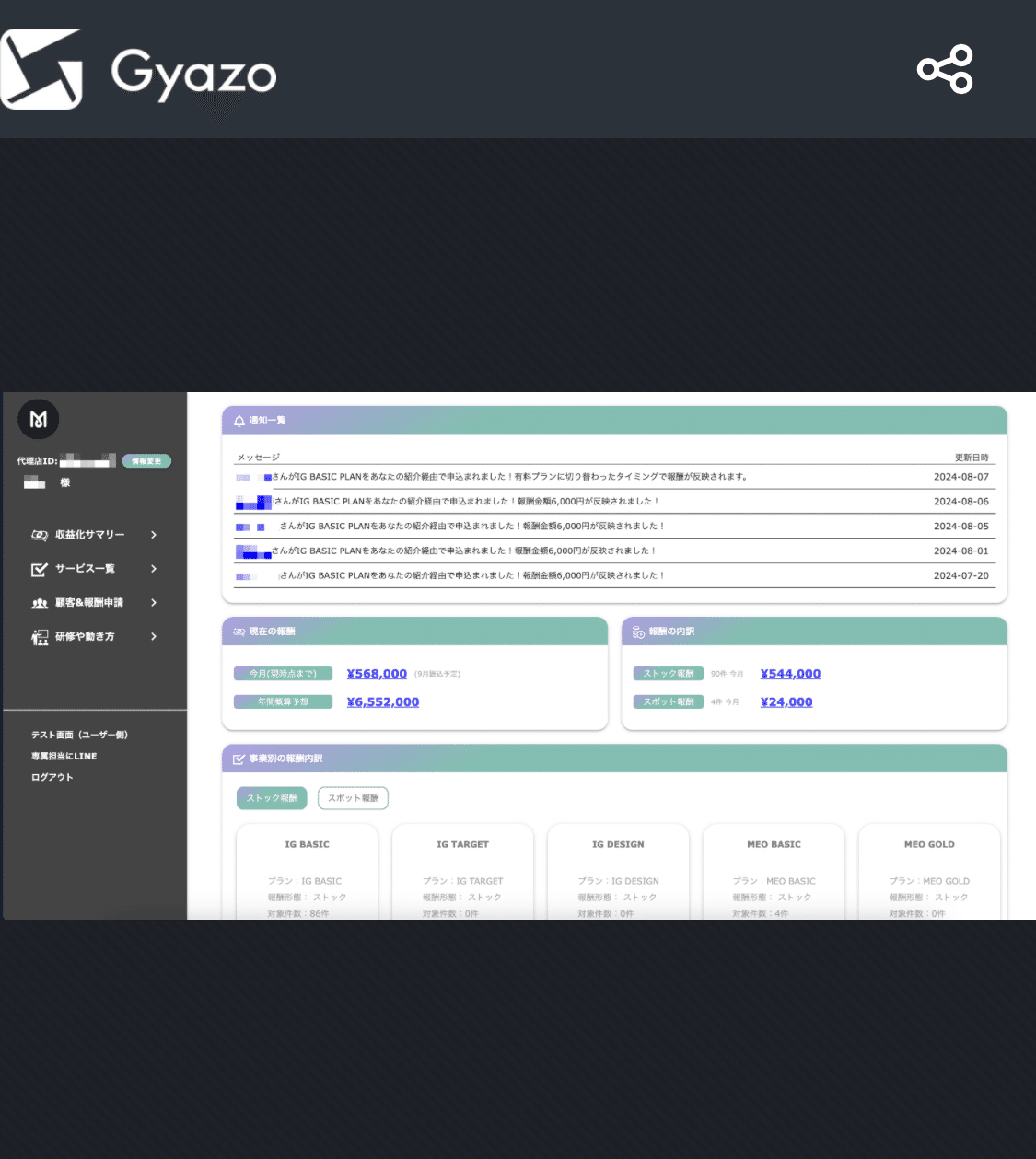
Task: Click the round M logo in sidebar
Action: coord(39,420)
